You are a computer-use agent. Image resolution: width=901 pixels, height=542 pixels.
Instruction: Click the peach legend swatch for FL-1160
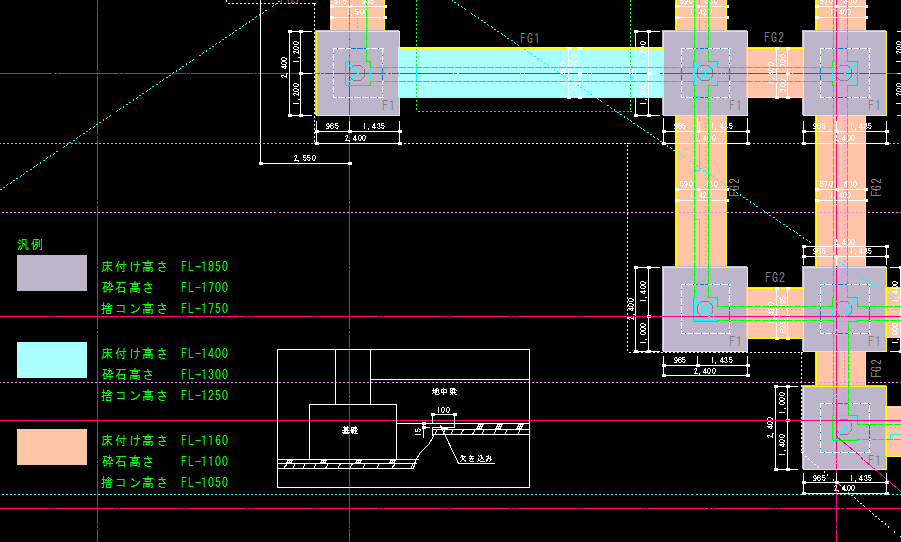[52, 447]
